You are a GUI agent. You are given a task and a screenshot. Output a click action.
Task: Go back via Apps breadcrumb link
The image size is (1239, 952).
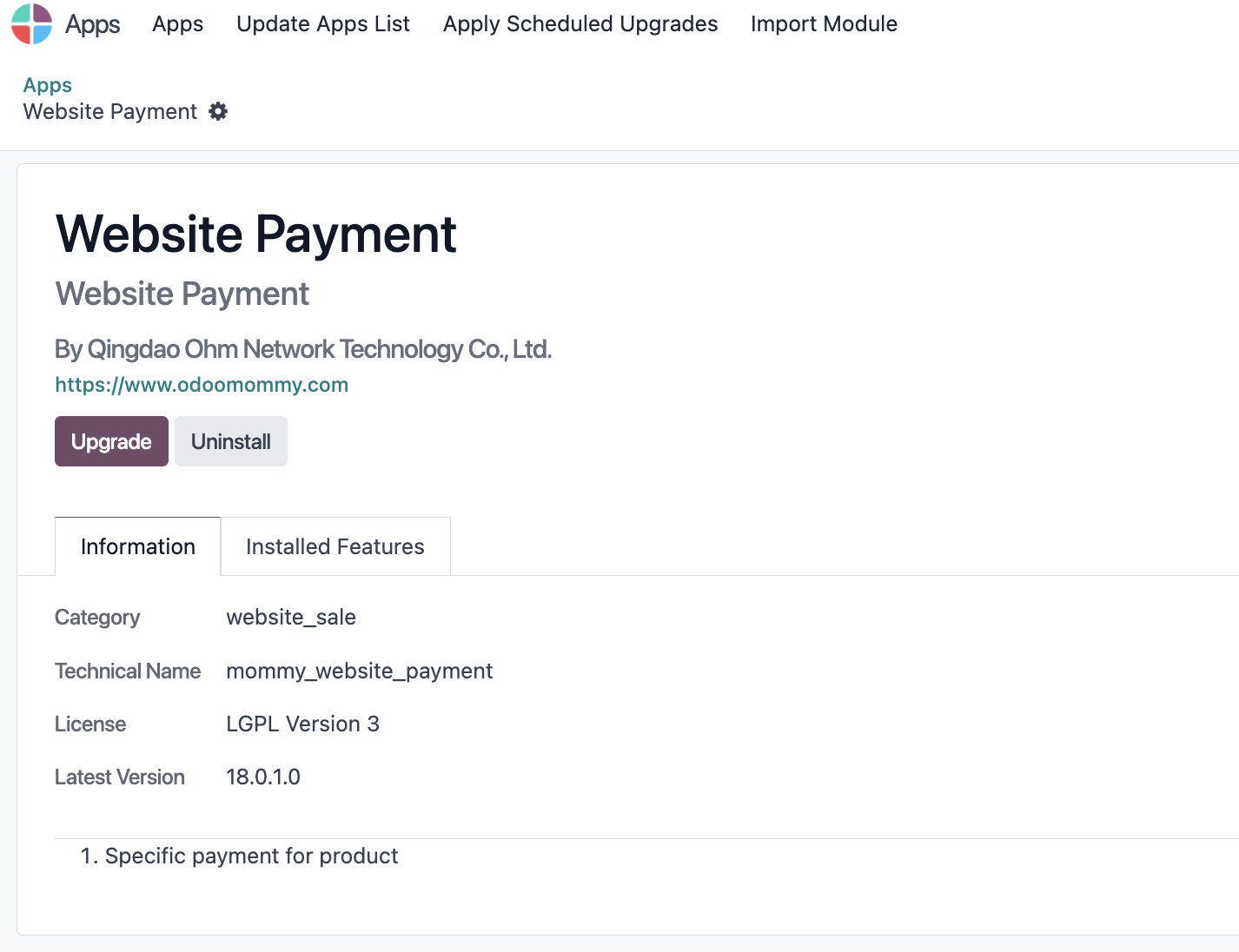(x=48, y=85)
